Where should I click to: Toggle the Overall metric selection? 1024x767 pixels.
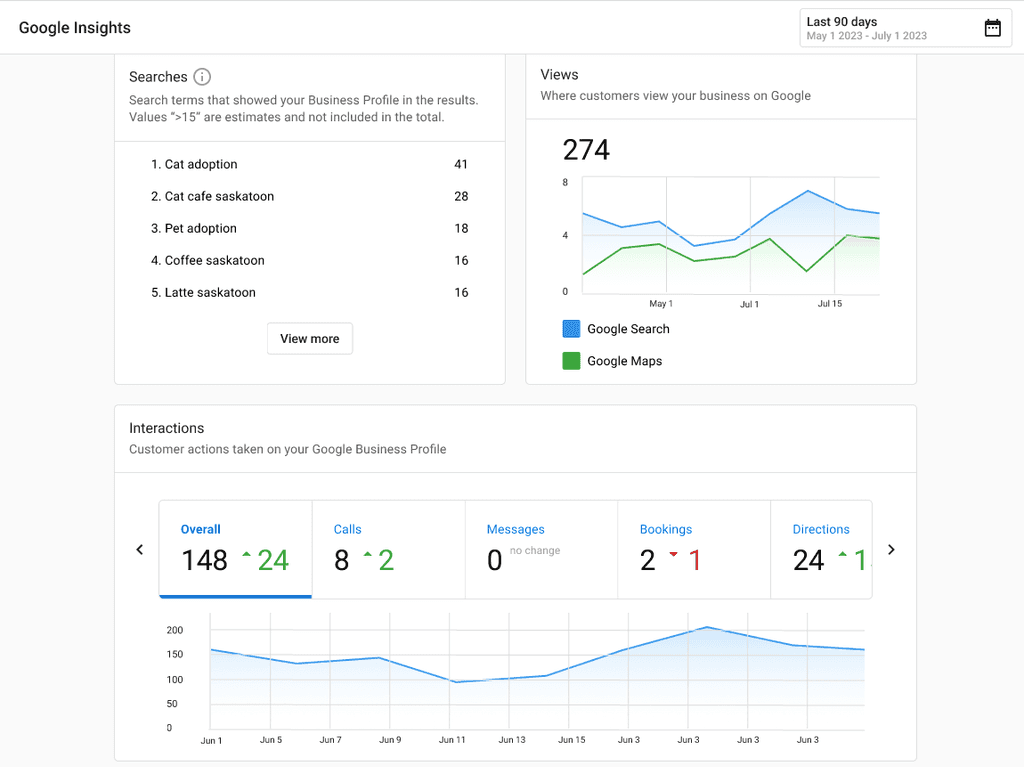coord(235,549)
